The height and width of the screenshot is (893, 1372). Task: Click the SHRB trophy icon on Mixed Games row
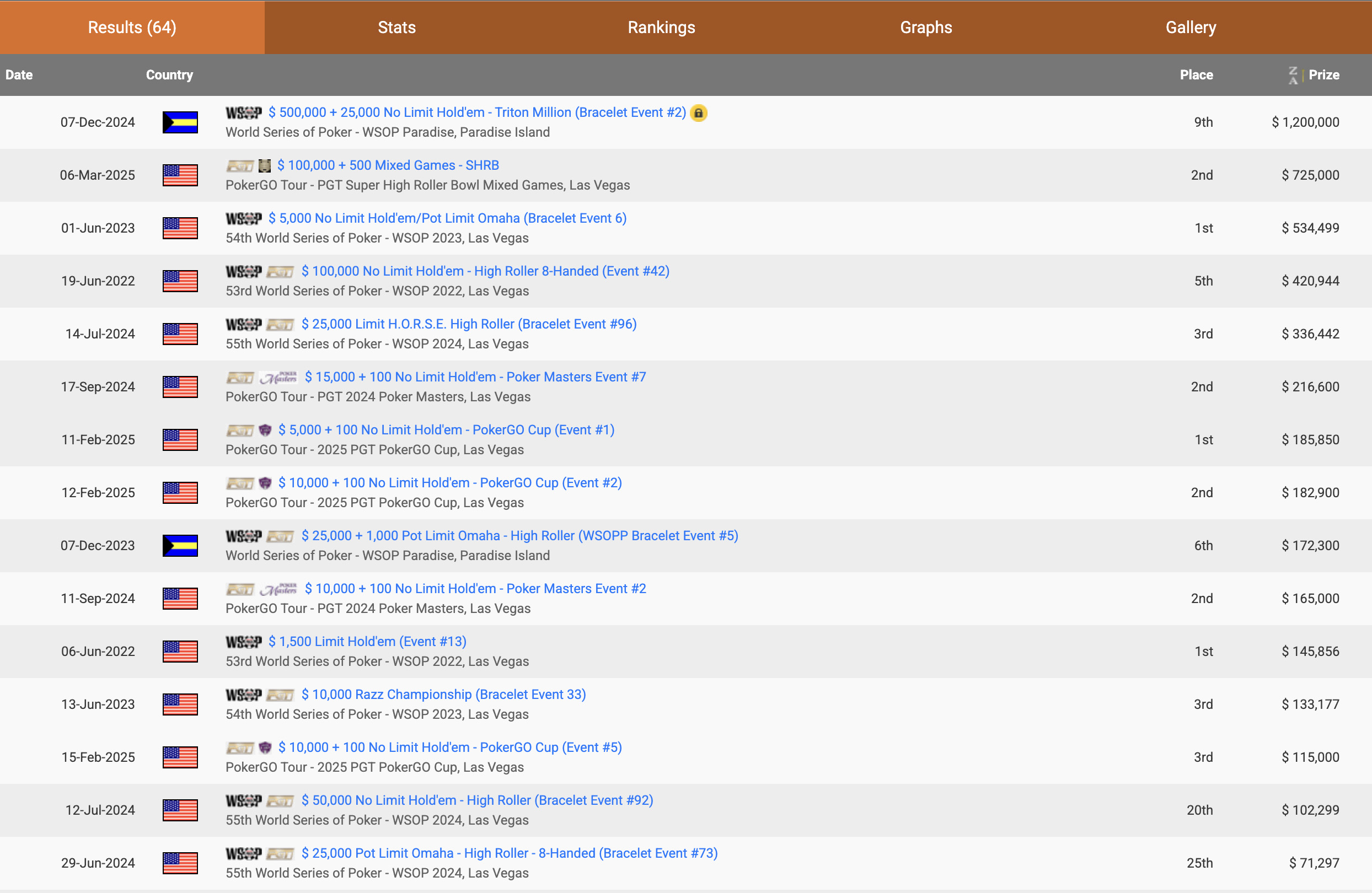tap(265, 166)
